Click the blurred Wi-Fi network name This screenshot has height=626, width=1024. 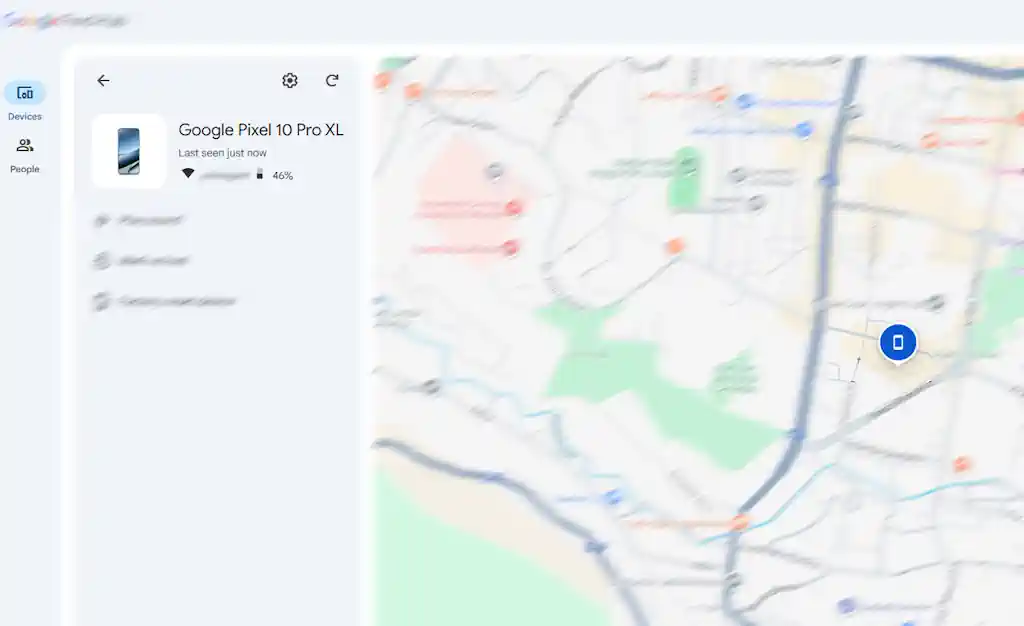coord(224,175)
